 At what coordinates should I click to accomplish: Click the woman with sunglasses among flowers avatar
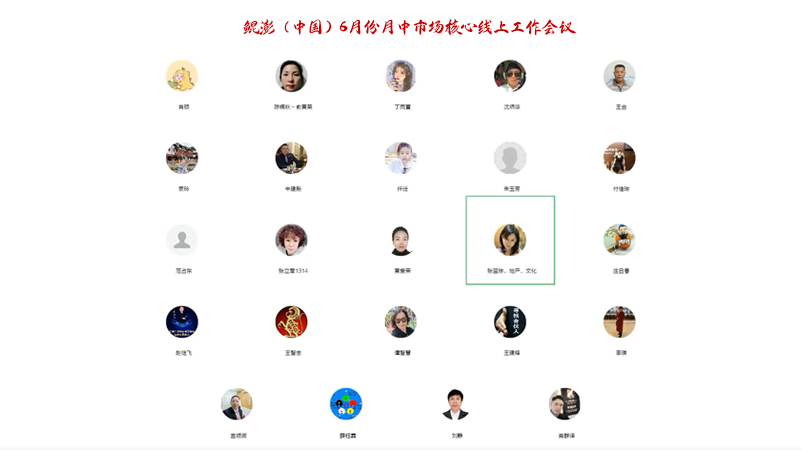(401, 322)
